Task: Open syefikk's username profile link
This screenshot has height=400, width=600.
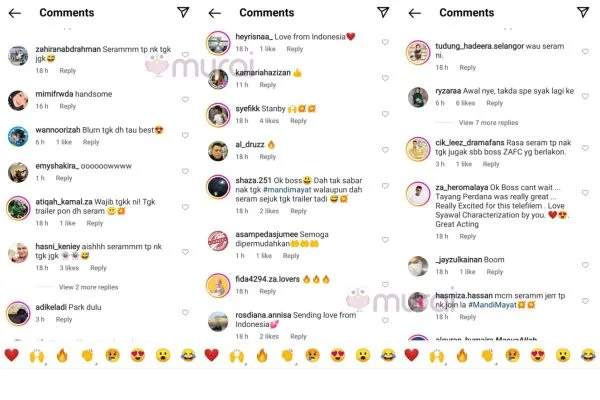Action: (248, 109)
